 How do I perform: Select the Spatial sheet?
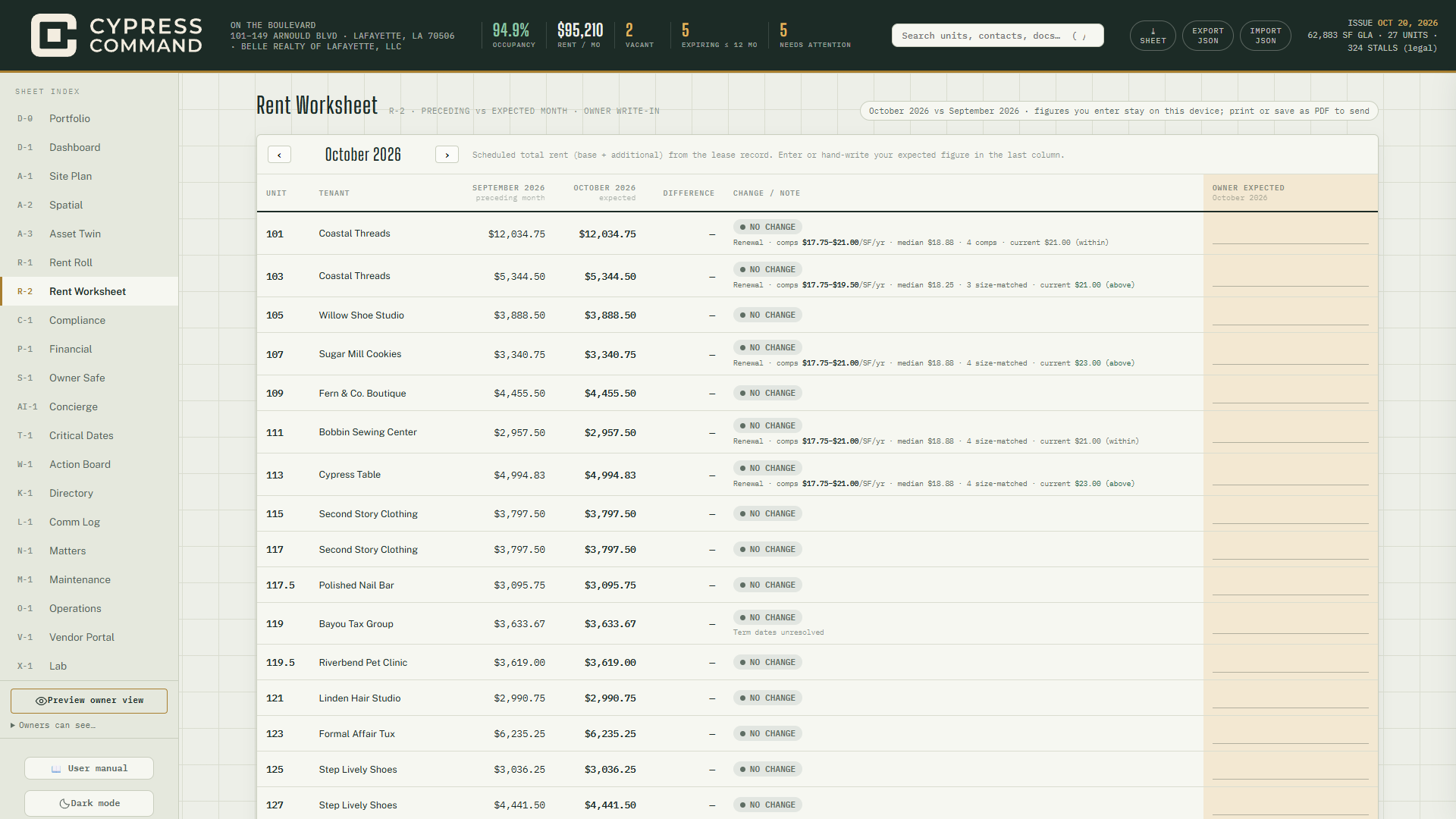[89, 205]
